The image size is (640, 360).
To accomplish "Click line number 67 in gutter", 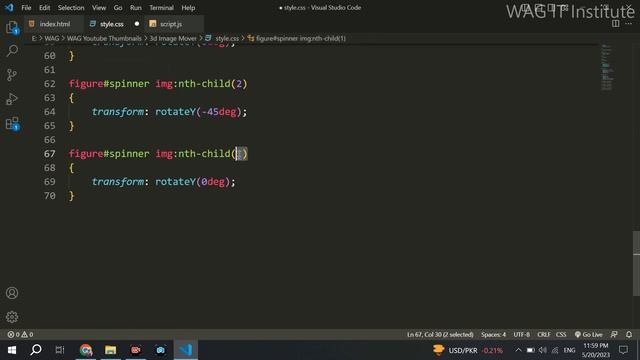I will (49, 154).
